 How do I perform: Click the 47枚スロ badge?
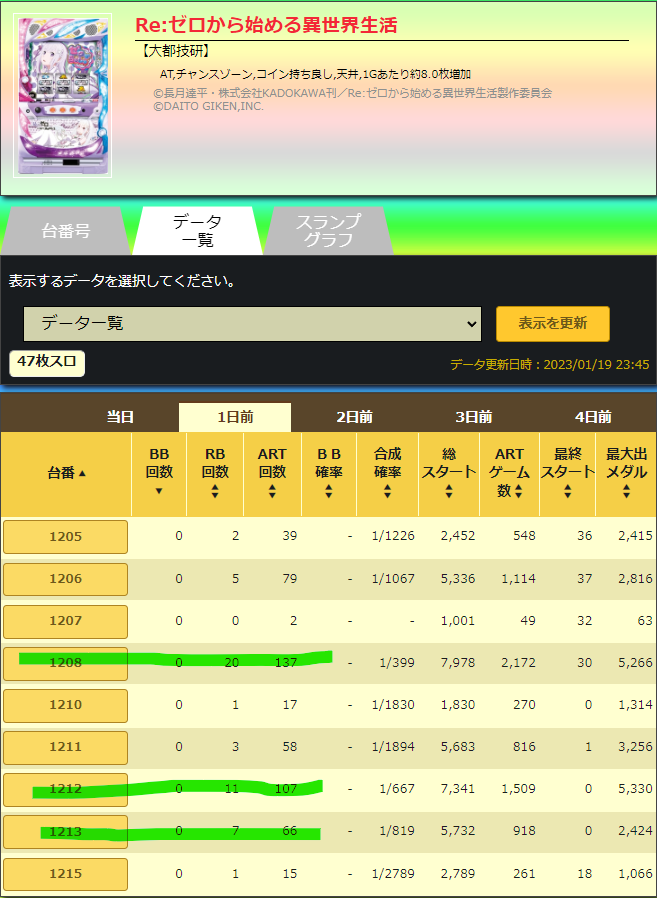pos(47,364)
